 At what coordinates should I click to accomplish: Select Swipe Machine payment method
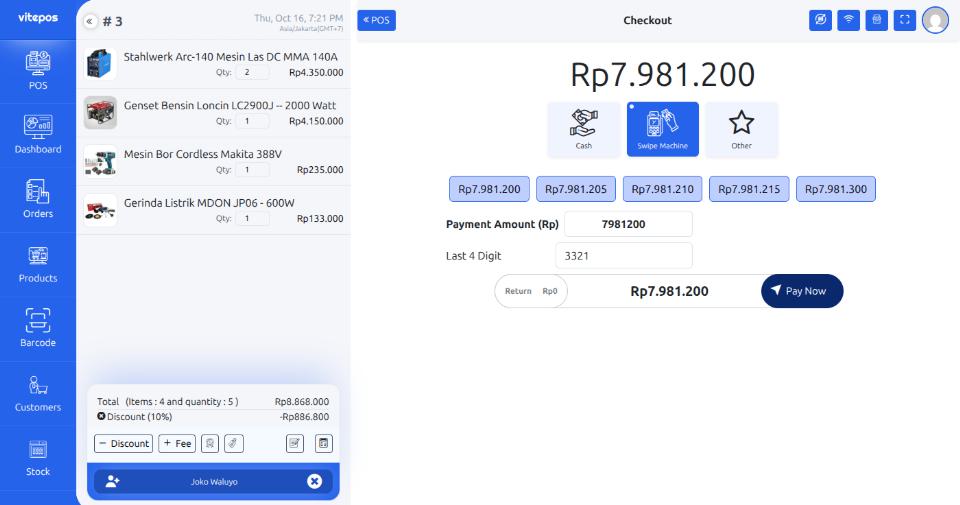[662, 130]
